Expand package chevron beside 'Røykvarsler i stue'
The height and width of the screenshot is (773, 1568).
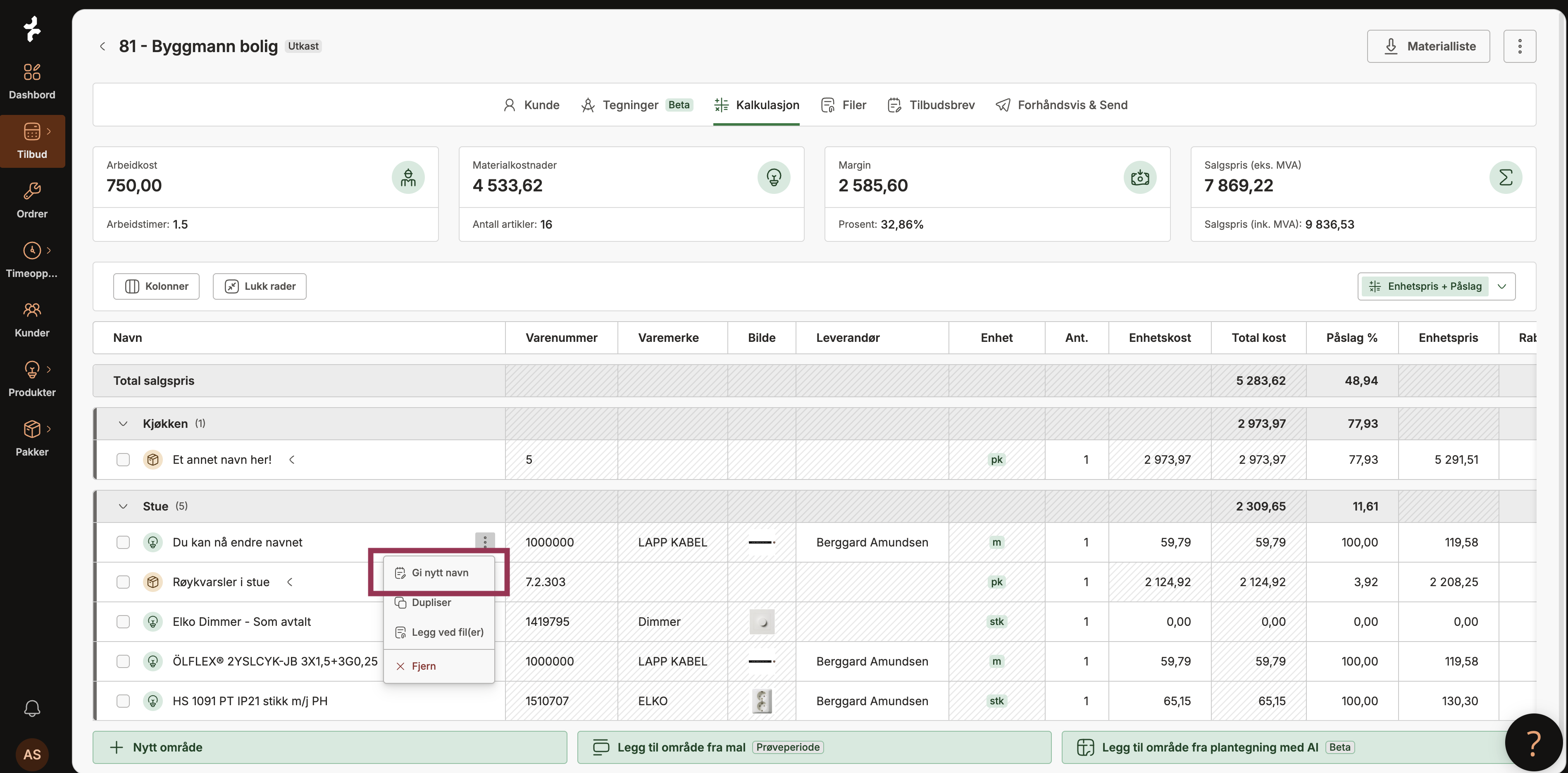(x=290, y=582)
